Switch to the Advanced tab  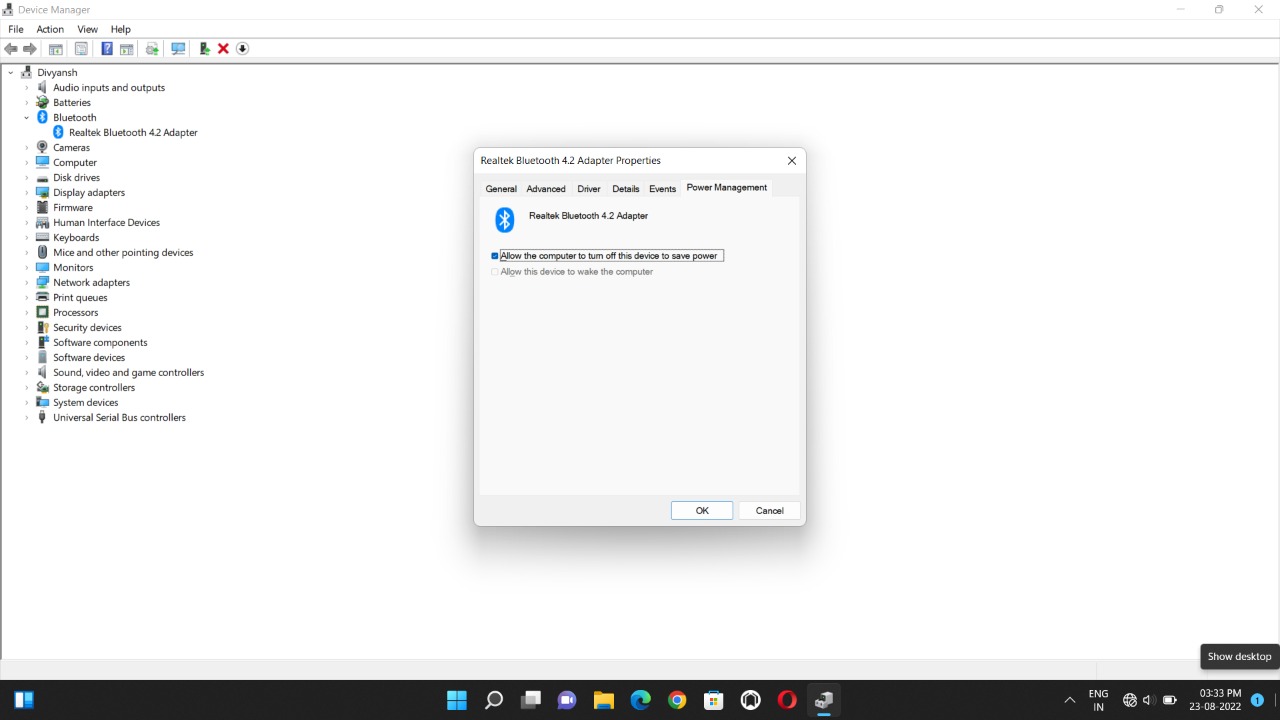546,189
